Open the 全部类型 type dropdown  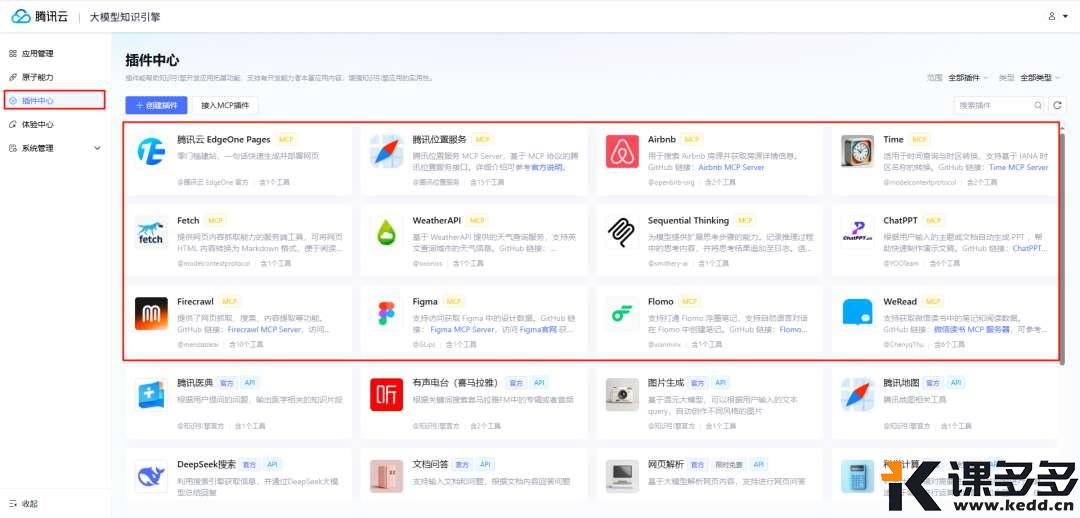pos(1040,78)
